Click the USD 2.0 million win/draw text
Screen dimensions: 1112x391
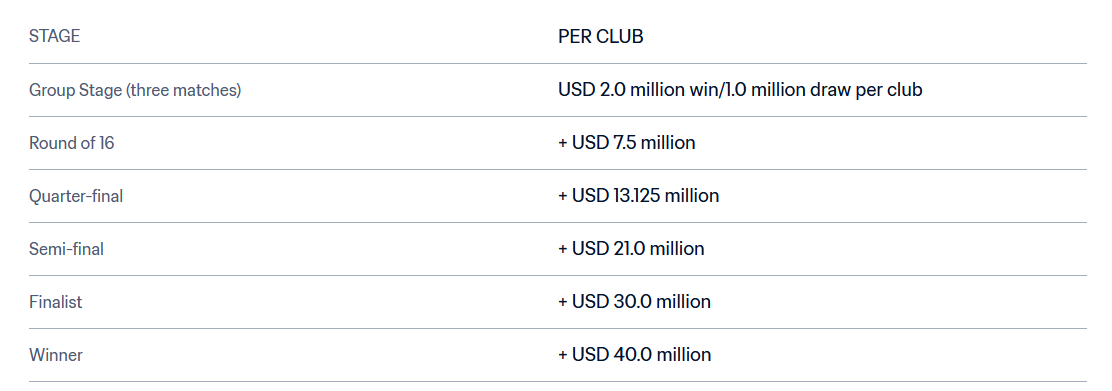coord(740,90)
